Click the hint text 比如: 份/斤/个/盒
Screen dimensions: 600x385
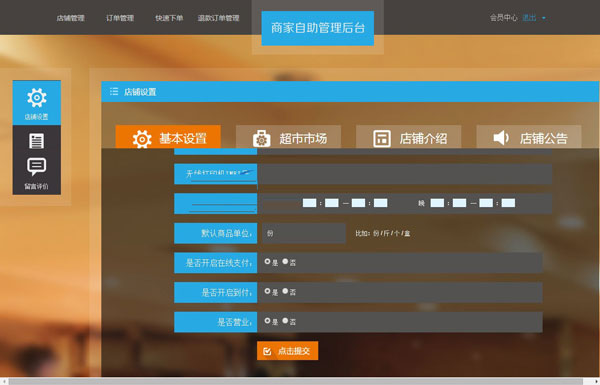point(383,233)
